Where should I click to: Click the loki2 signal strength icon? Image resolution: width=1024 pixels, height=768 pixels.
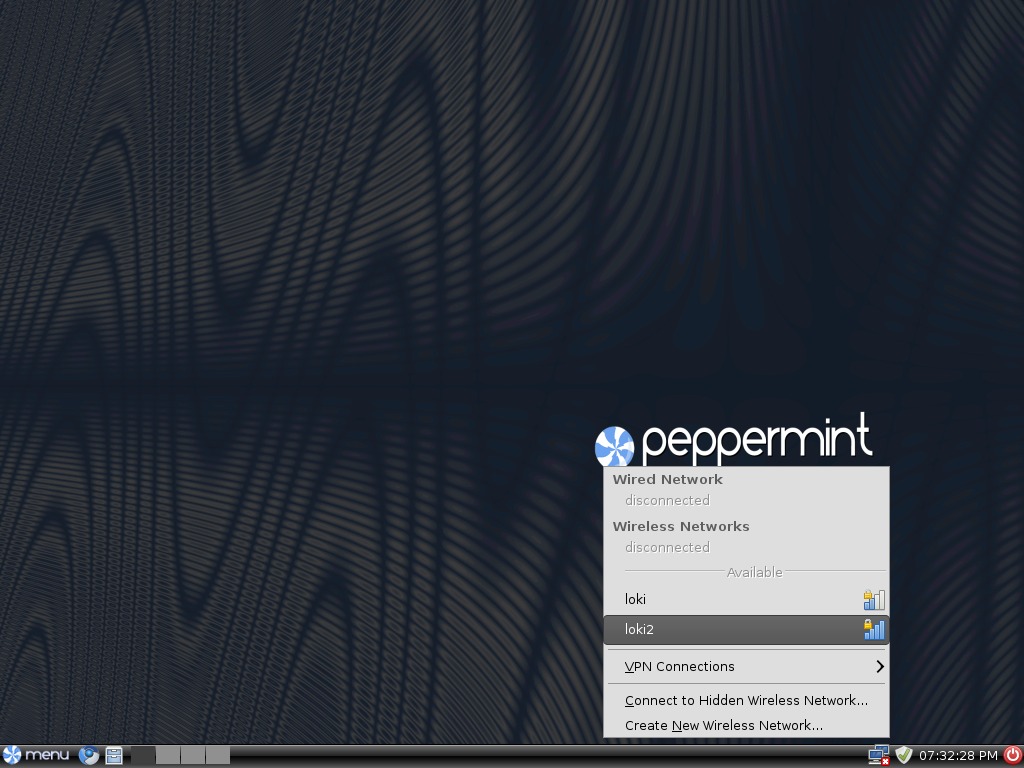pyautogui.click(x=874, y=630)
